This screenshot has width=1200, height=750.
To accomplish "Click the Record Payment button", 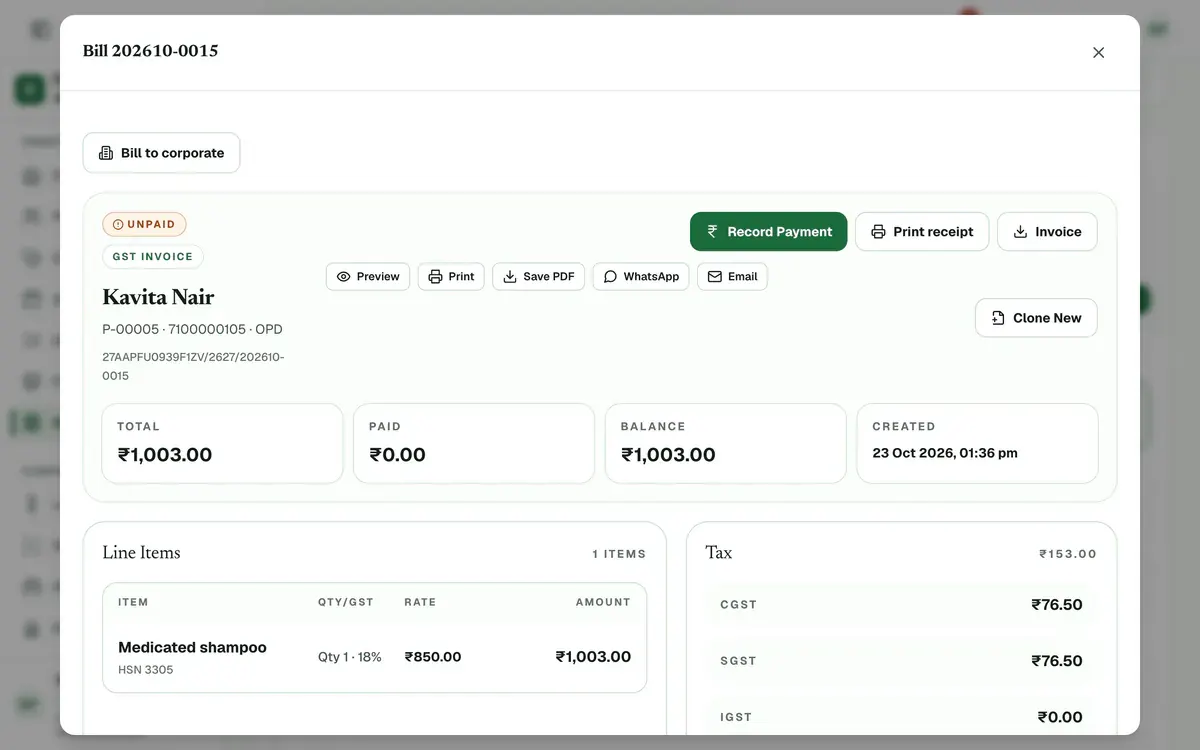I will pyautogui.click(x=768, y=231).
